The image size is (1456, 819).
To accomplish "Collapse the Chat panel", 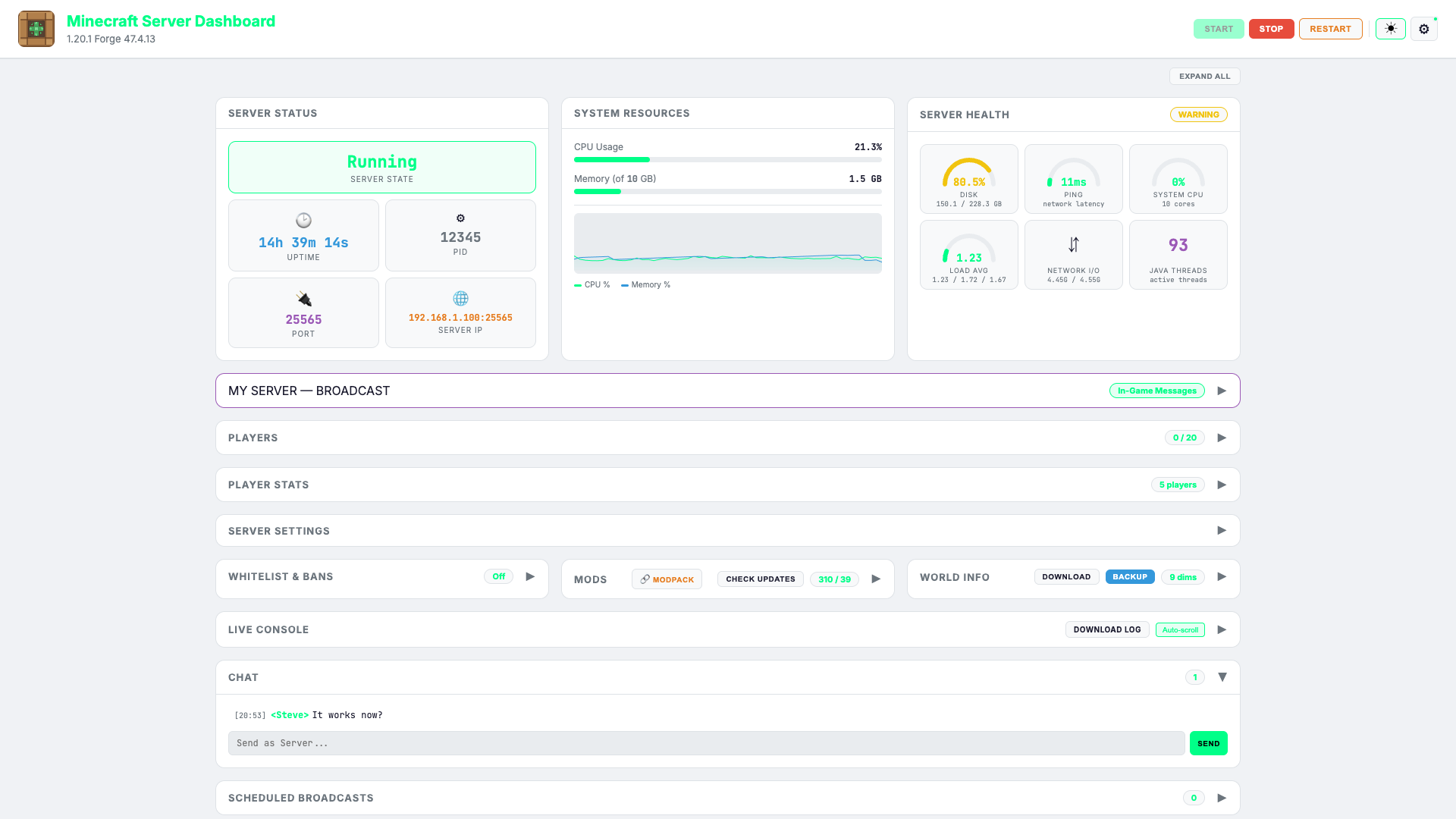I will pyautogui.click(x=1222, y=677).
